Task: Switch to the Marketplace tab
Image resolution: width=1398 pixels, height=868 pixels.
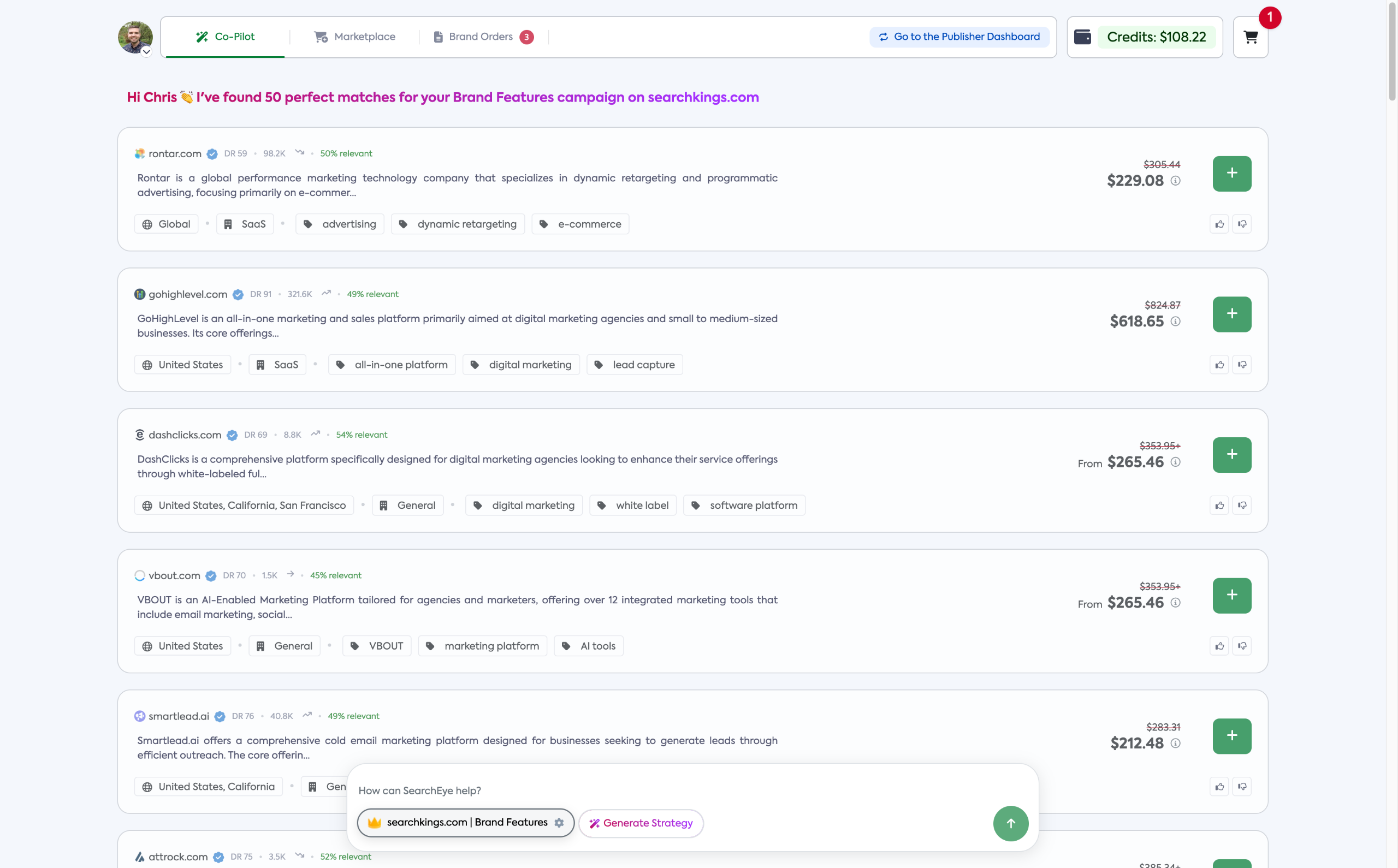Action: [355, 37]
